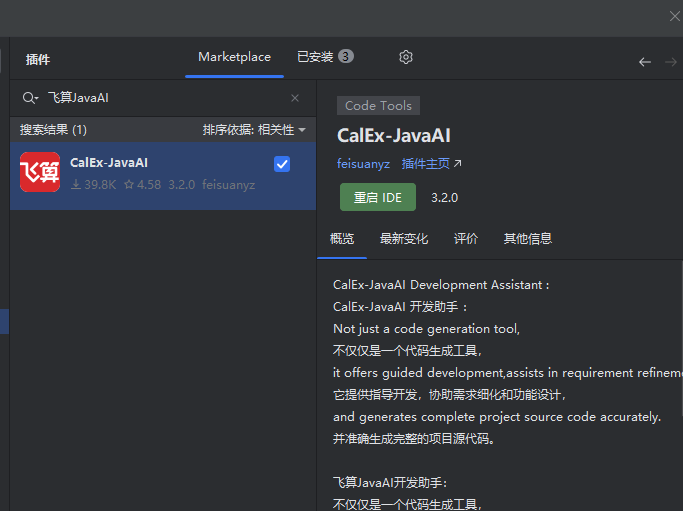Click the 重启 IDE button
Screen dimensions: 683x511
click(x=378, y=197)
